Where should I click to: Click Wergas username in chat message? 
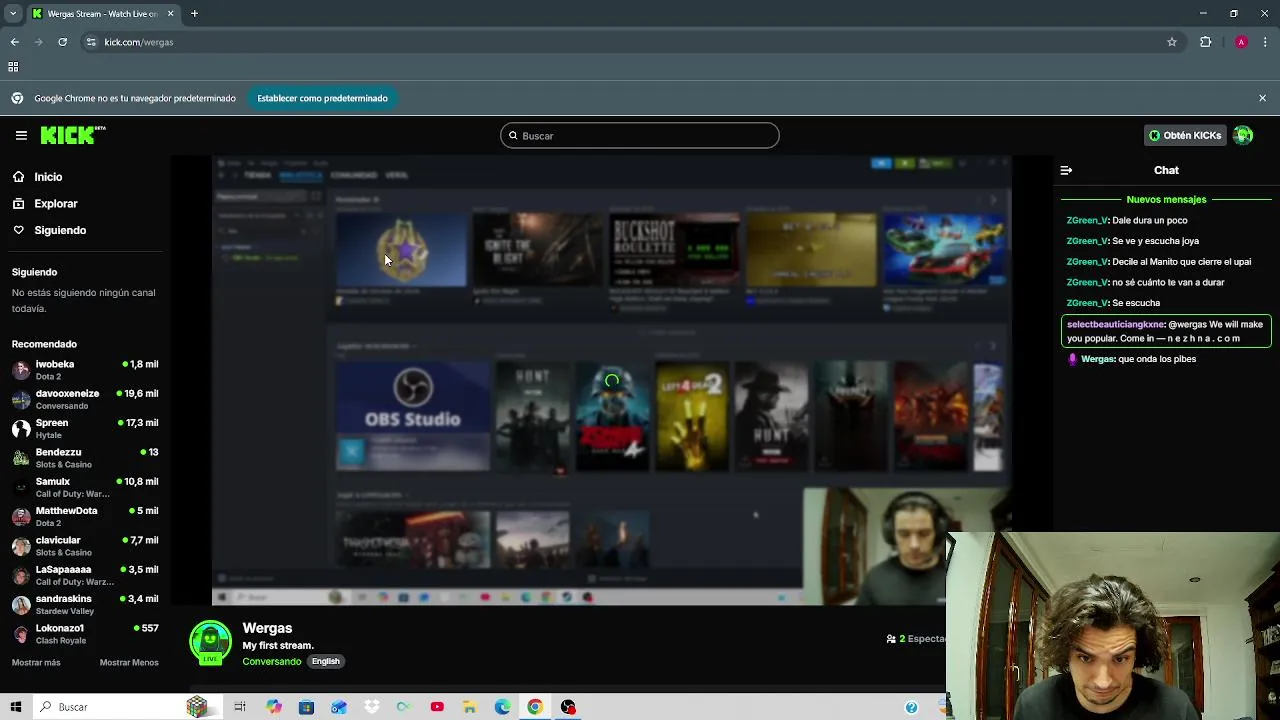pos(1097,359)
